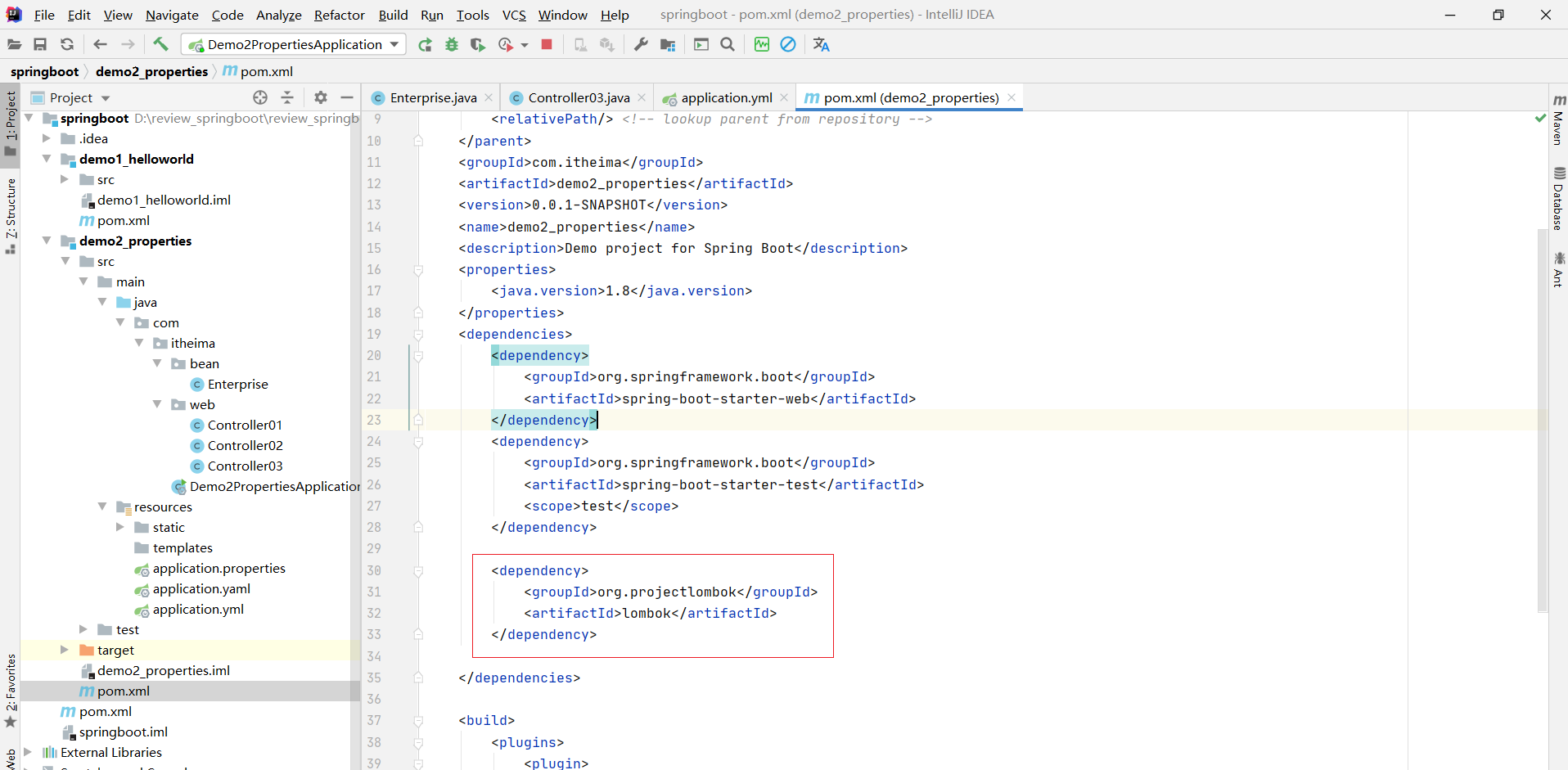Close the pom.xml (demo2_properties) tab
The image size is (1568, 770).
click(x=1012, y=97)
